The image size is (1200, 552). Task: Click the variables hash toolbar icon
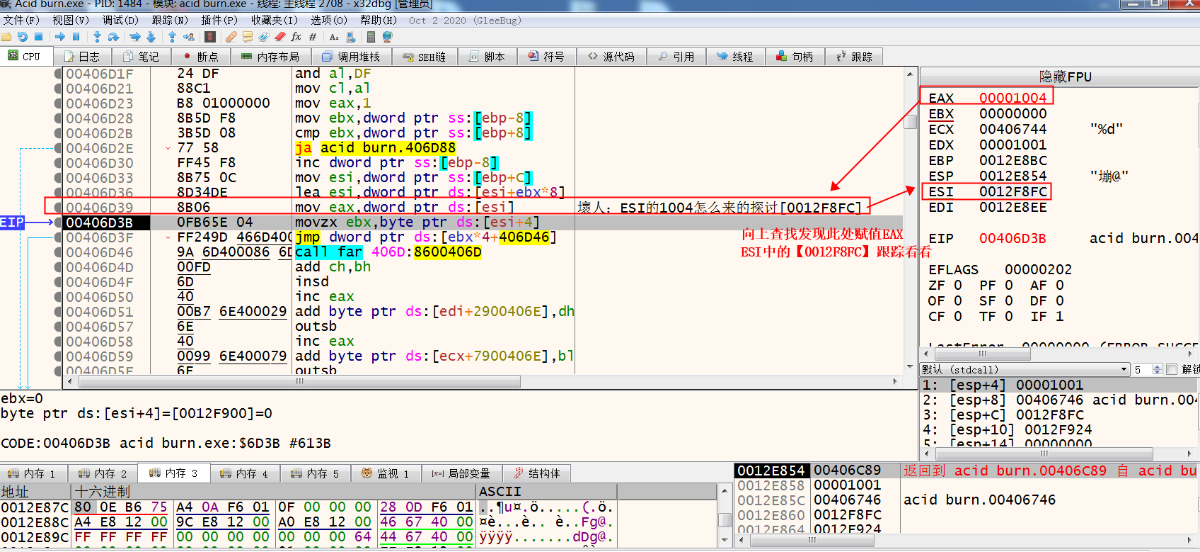tap(312, 36)
